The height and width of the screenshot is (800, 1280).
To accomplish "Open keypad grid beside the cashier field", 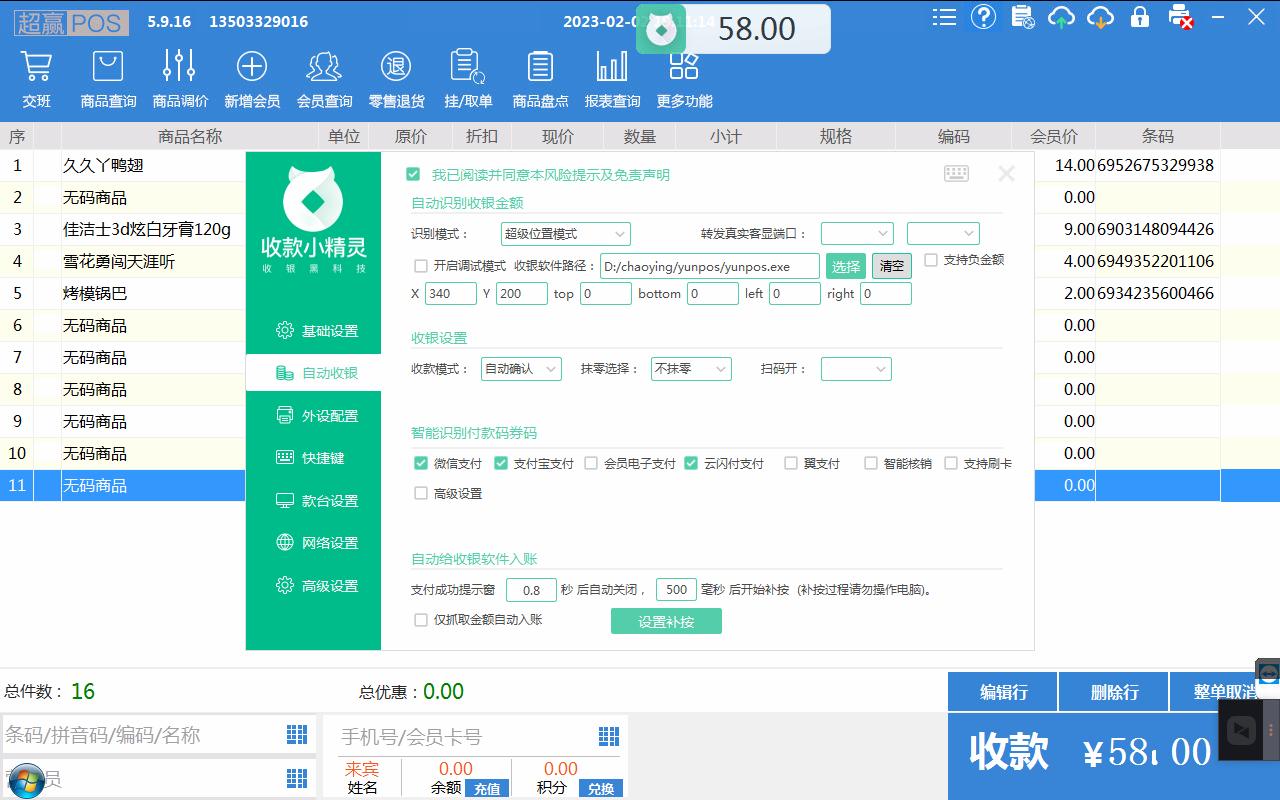I will point(297,778).
